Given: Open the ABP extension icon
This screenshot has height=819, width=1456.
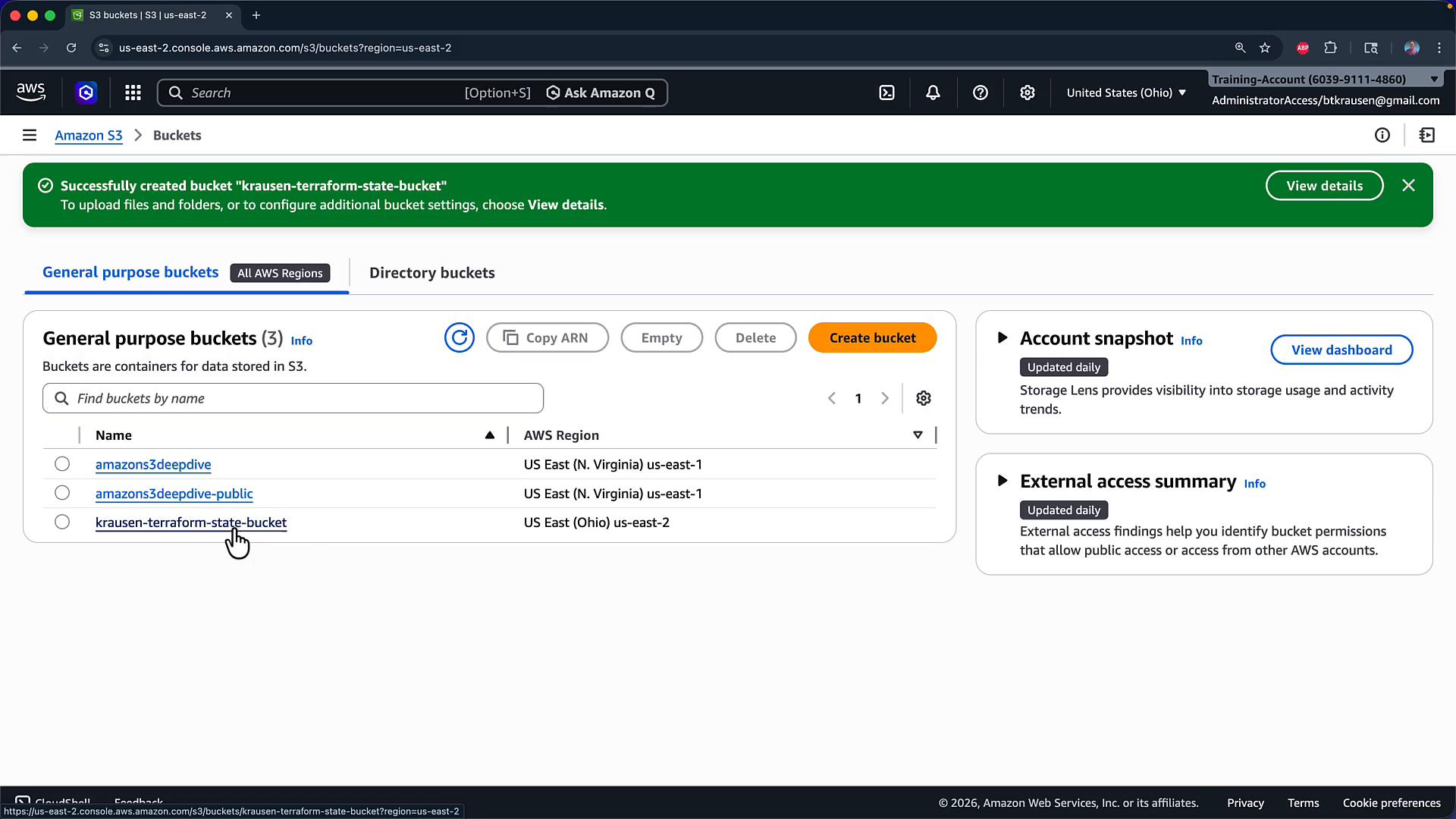Looking at the screenshot, I should point(1303,48).
